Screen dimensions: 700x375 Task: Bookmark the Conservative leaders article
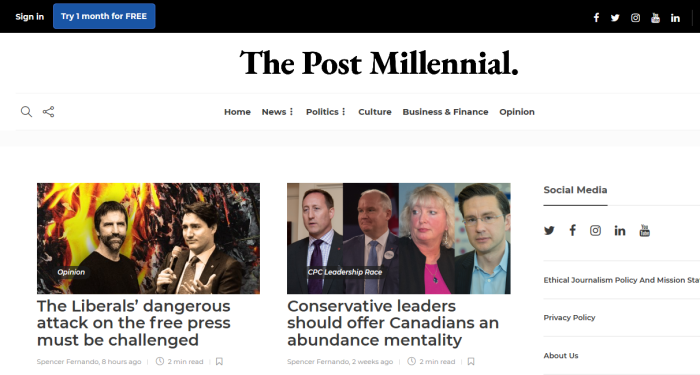(471, 361)
